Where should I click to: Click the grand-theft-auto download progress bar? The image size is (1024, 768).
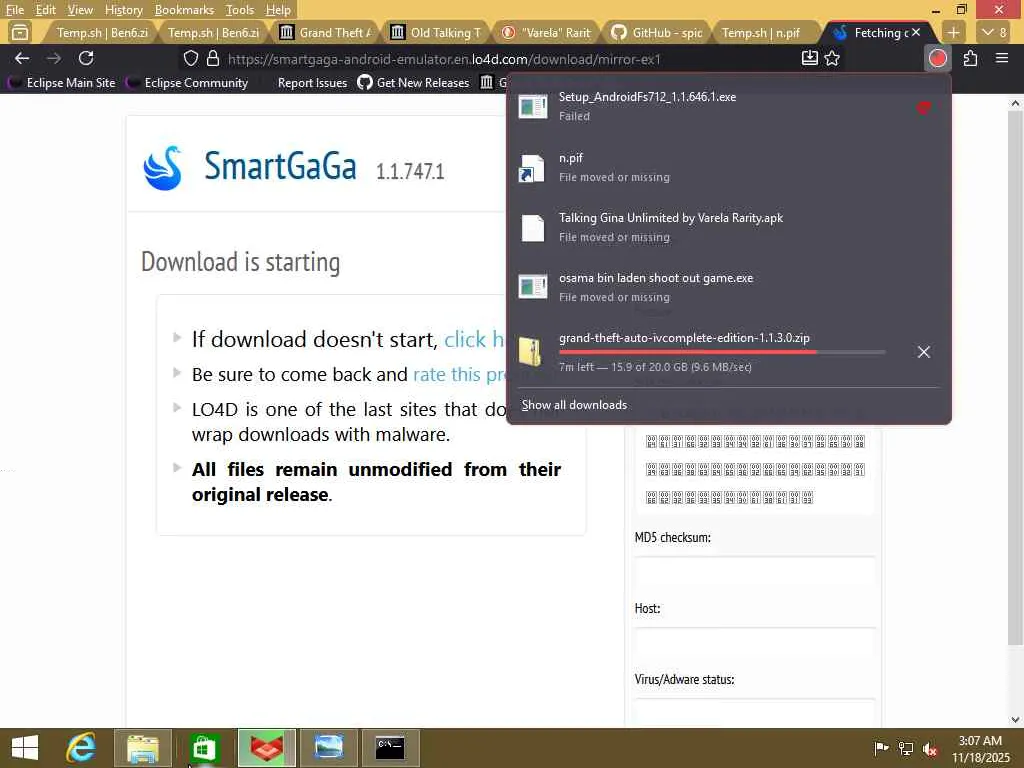click(x=722, y=352)
